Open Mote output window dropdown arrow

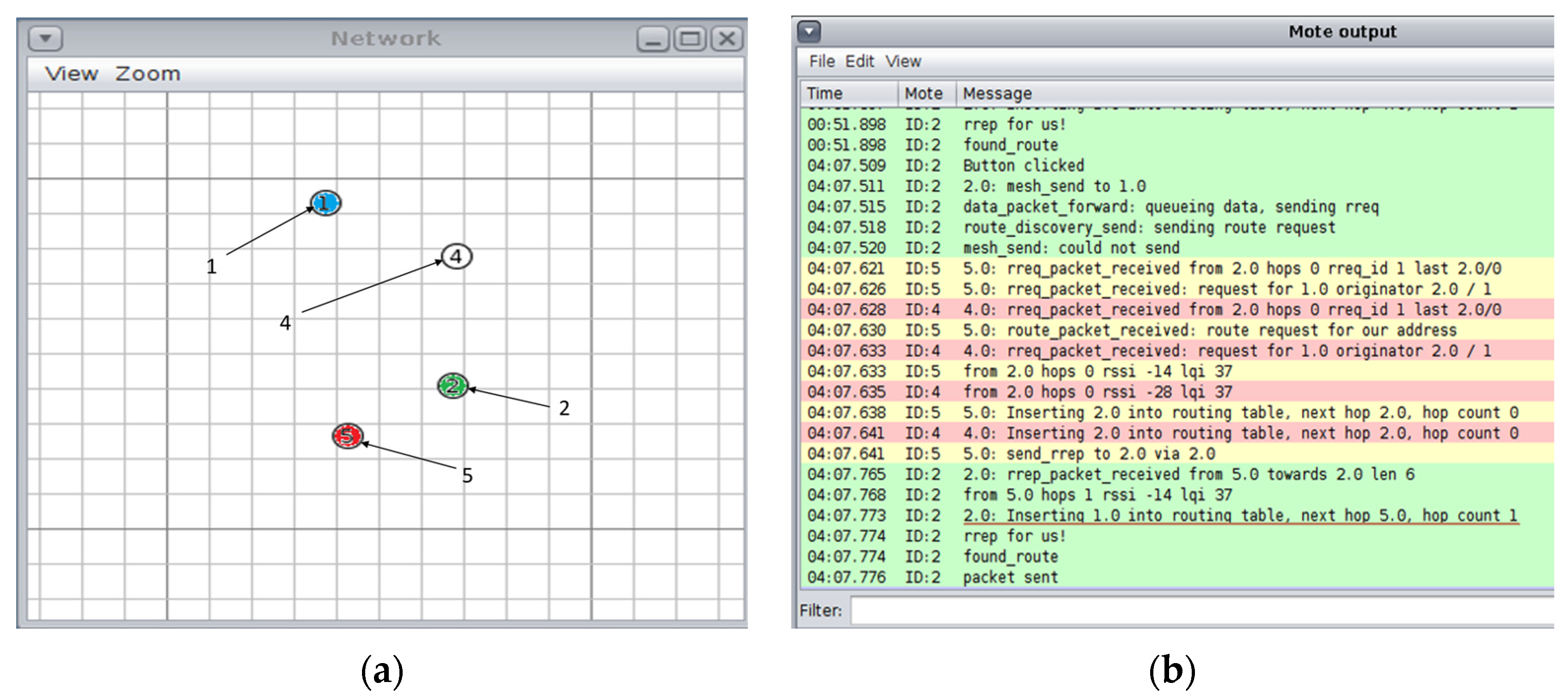tap(809, 31)
